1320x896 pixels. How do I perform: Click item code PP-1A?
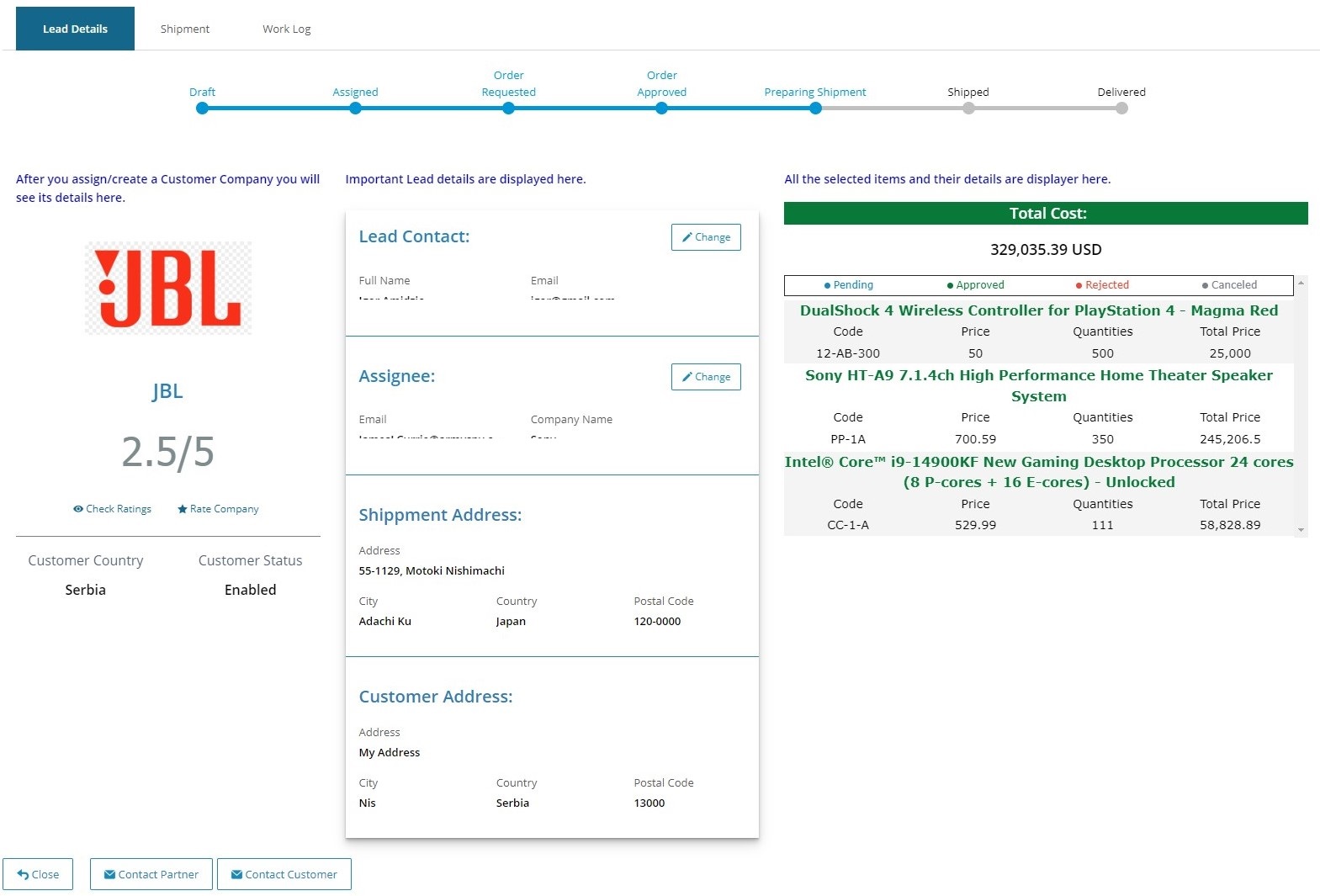click(x=848, y=439)
